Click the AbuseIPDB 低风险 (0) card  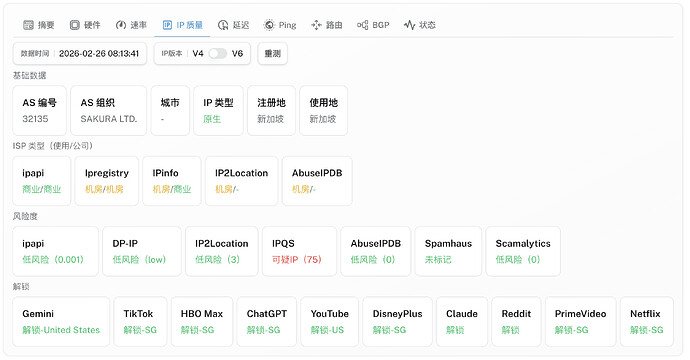(376, 251)
